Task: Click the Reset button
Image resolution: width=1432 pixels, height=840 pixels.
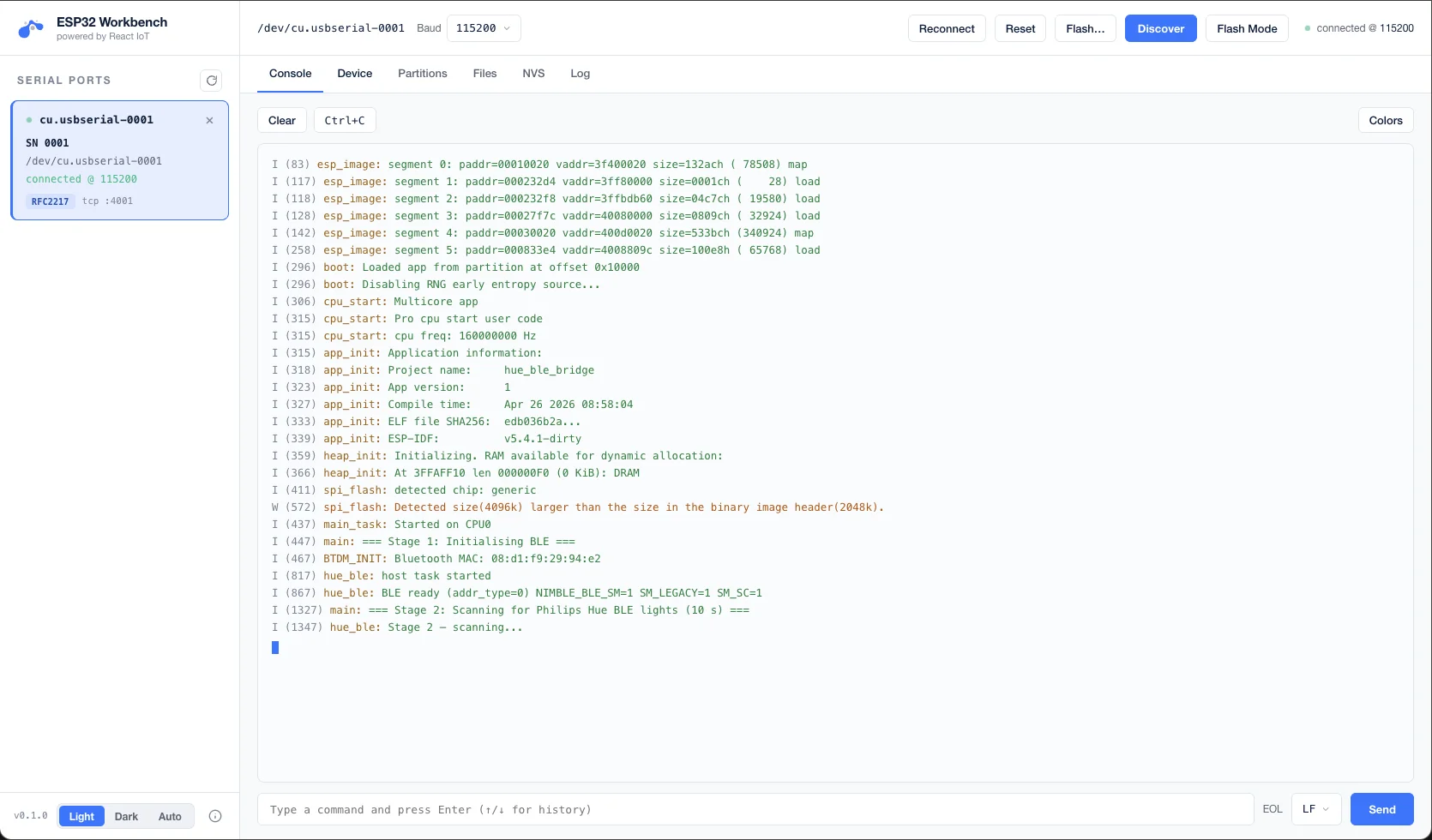Action: point(1020,28)
